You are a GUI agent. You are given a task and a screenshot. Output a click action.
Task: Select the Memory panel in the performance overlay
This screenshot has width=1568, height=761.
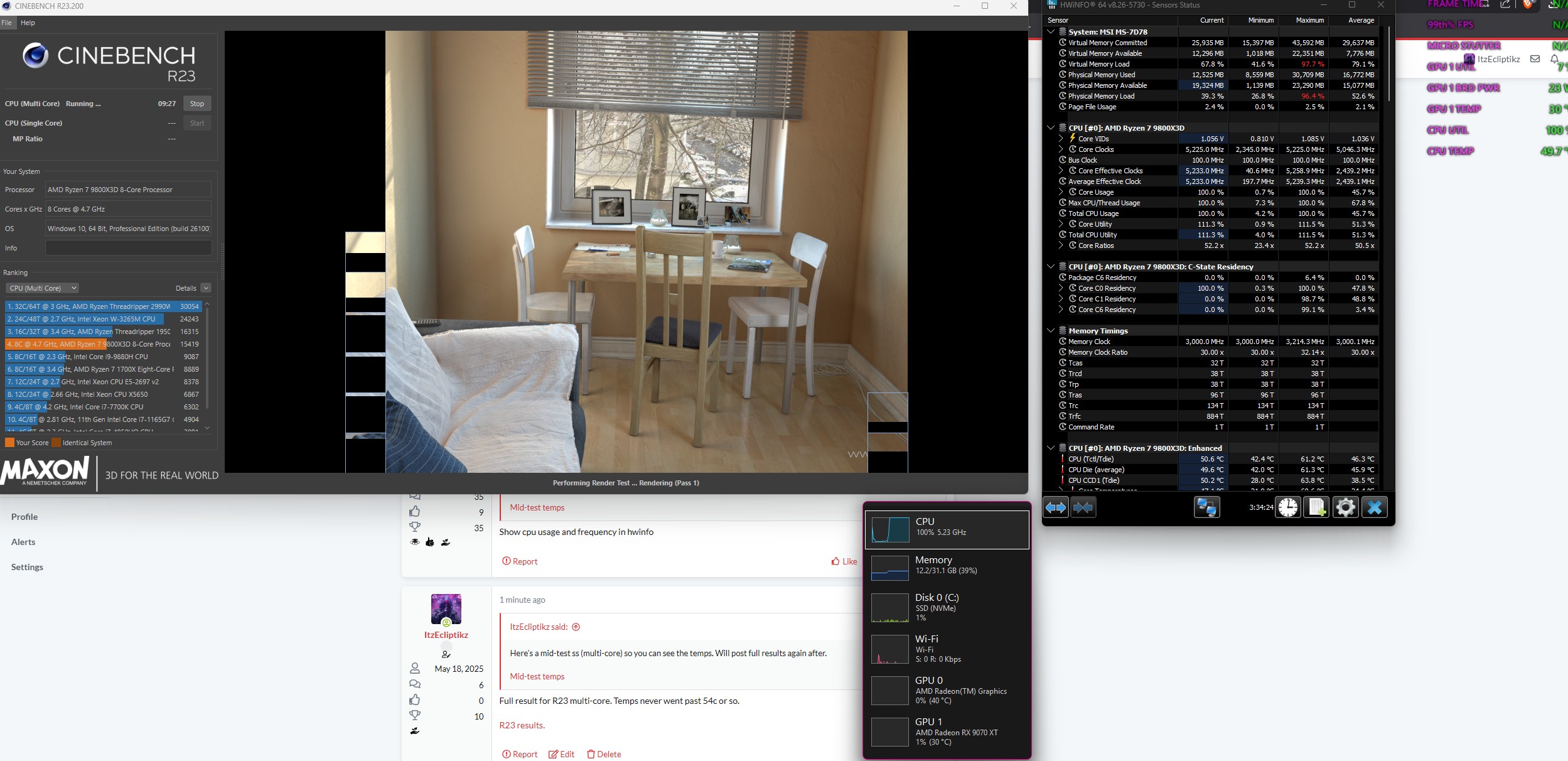coord(947,568)
